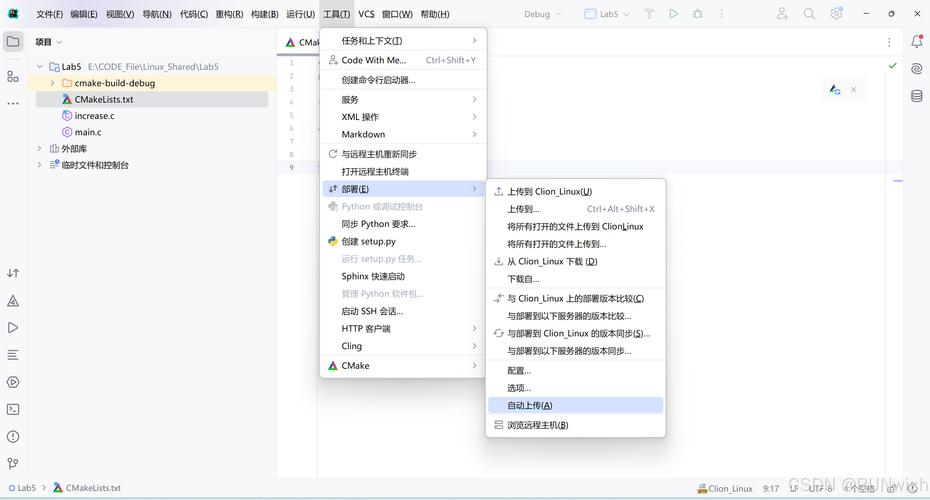The image size is (930, 500).
Task: Click 打开远程主机终端 menu entry
Action: 403,172
